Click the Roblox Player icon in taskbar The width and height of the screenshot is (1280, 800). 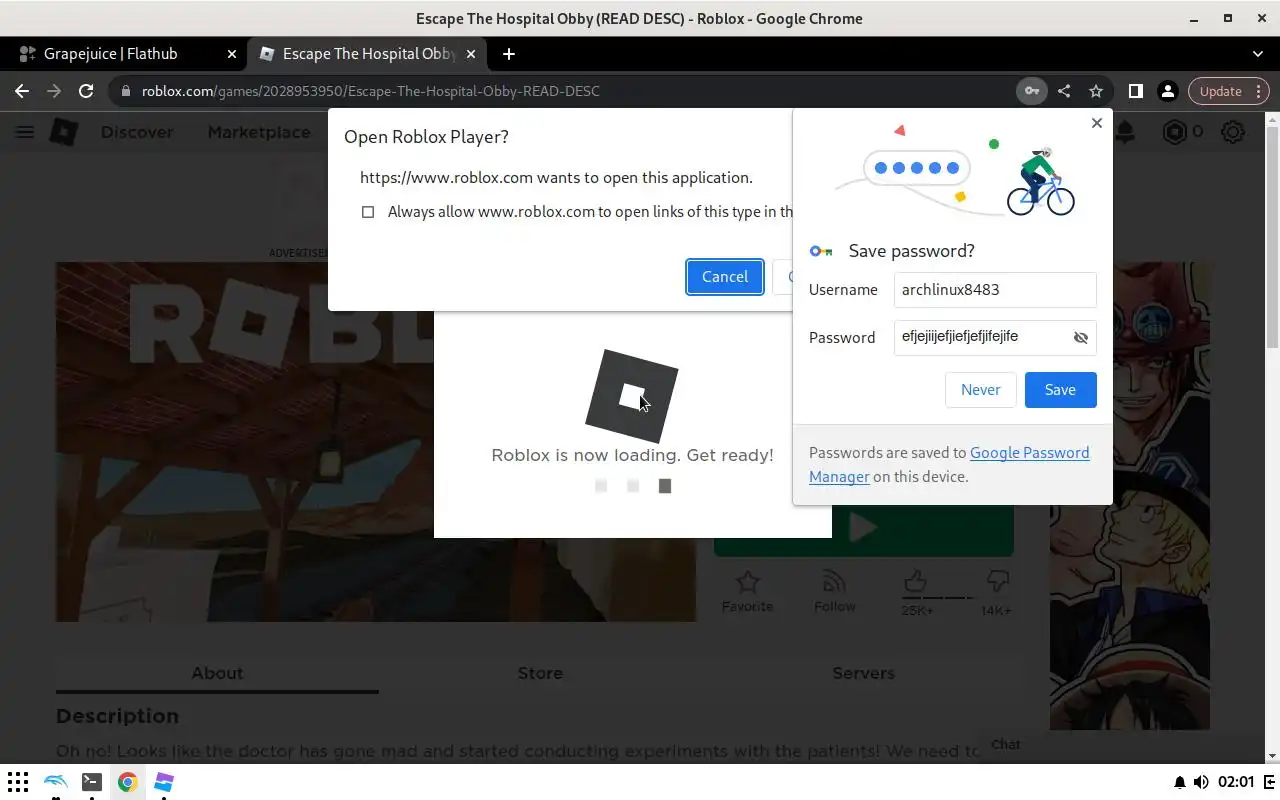(164, 782)
